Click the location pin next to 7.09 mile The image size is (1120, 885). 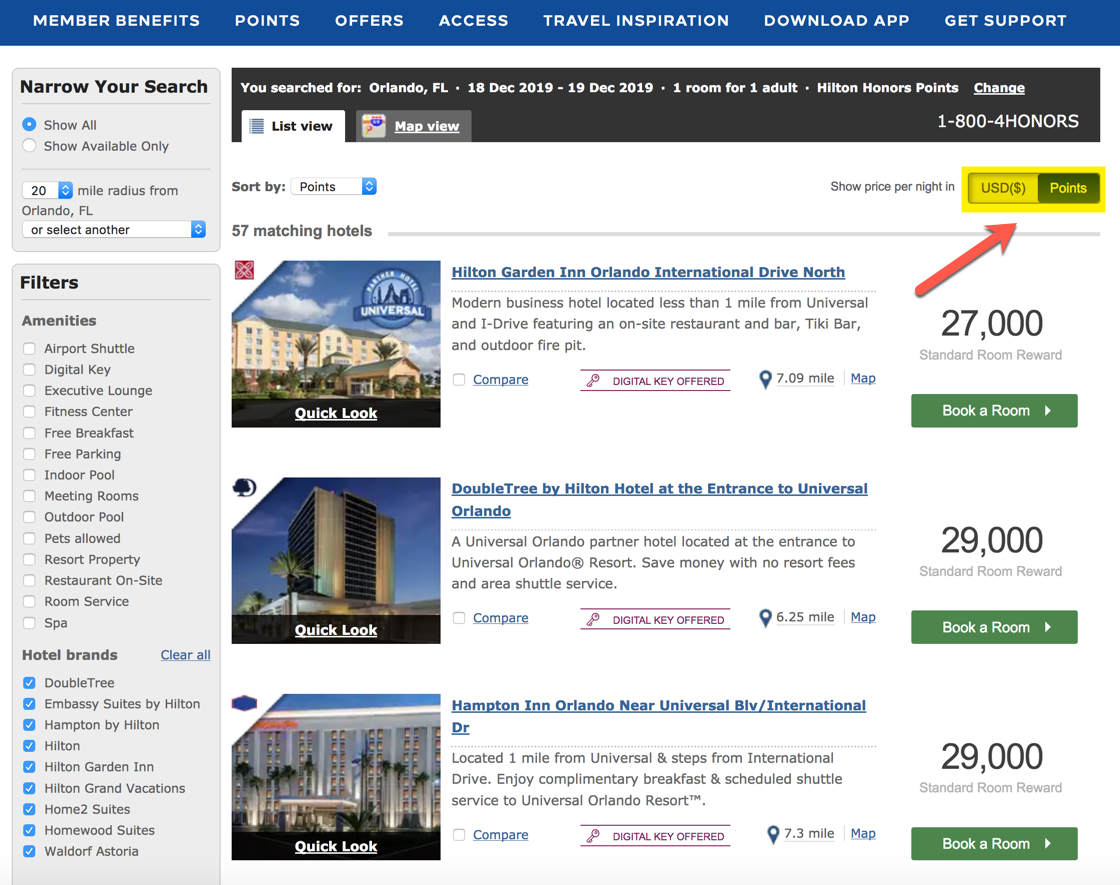point(765,379)
